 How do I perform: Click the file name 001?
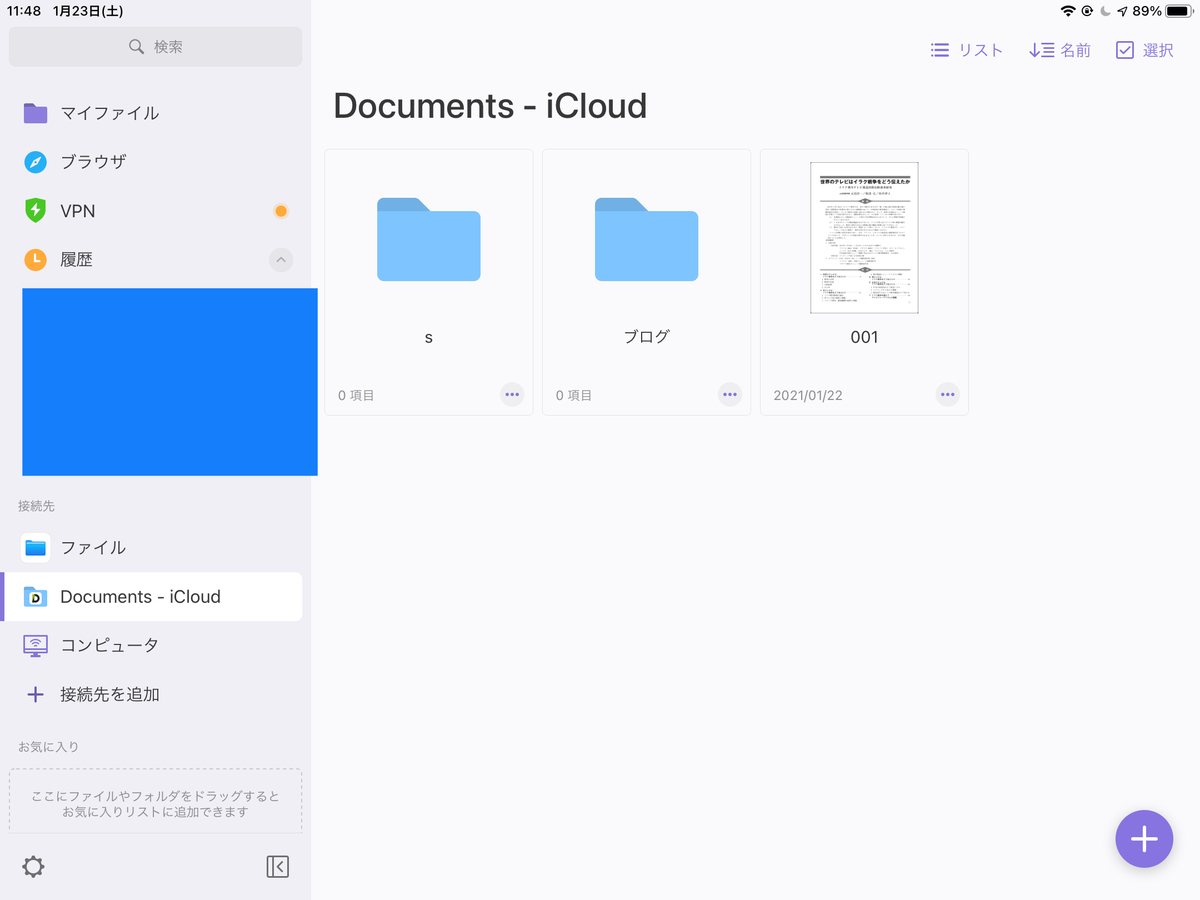pos(864,338)
